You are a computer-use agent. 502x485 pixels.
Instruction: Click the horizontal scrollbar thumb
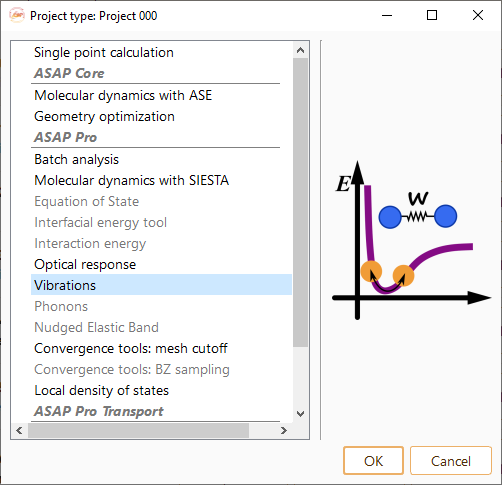[x=138, y=430]
